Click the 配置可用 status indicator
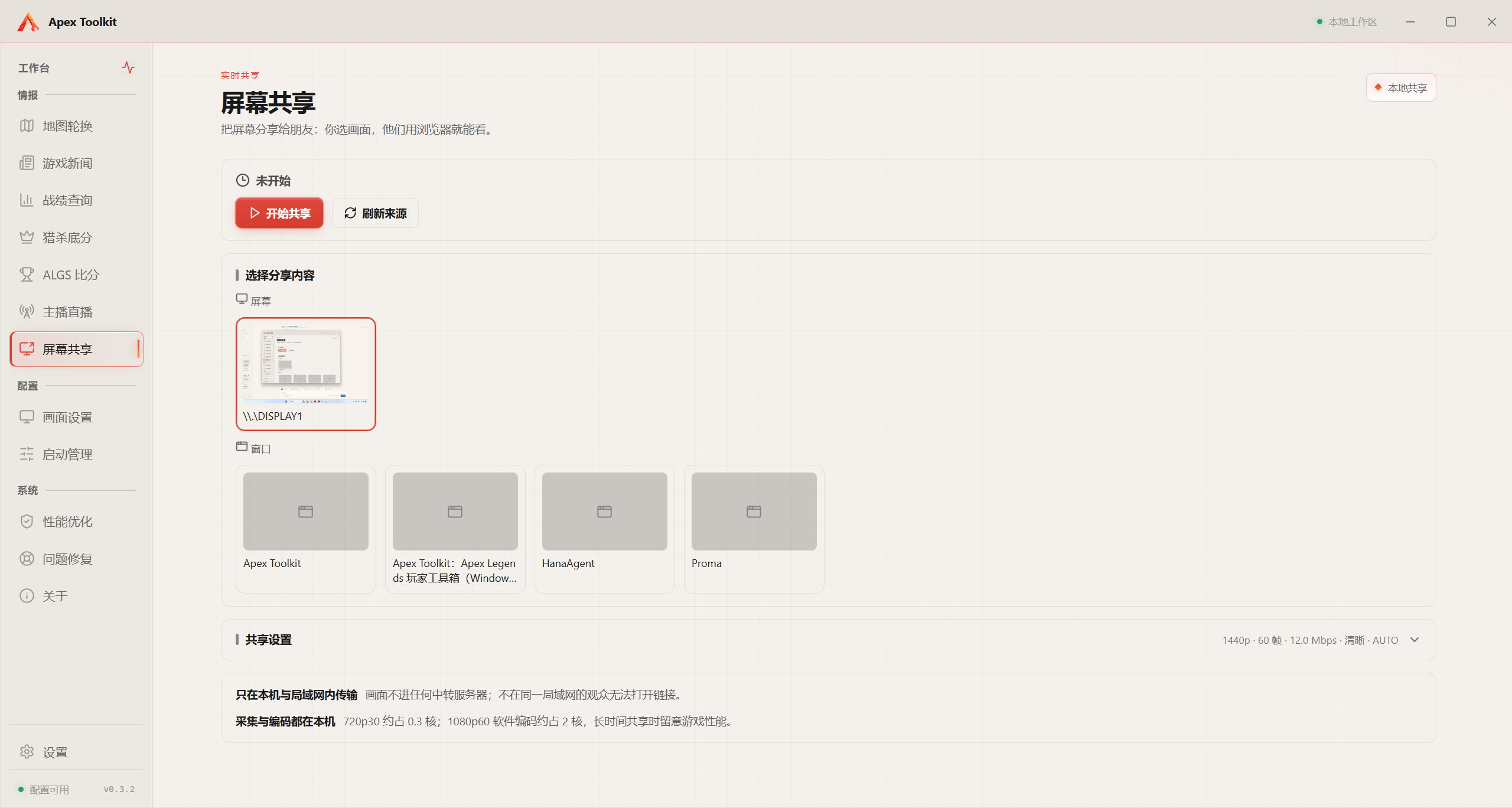 (x=44, y=790)
